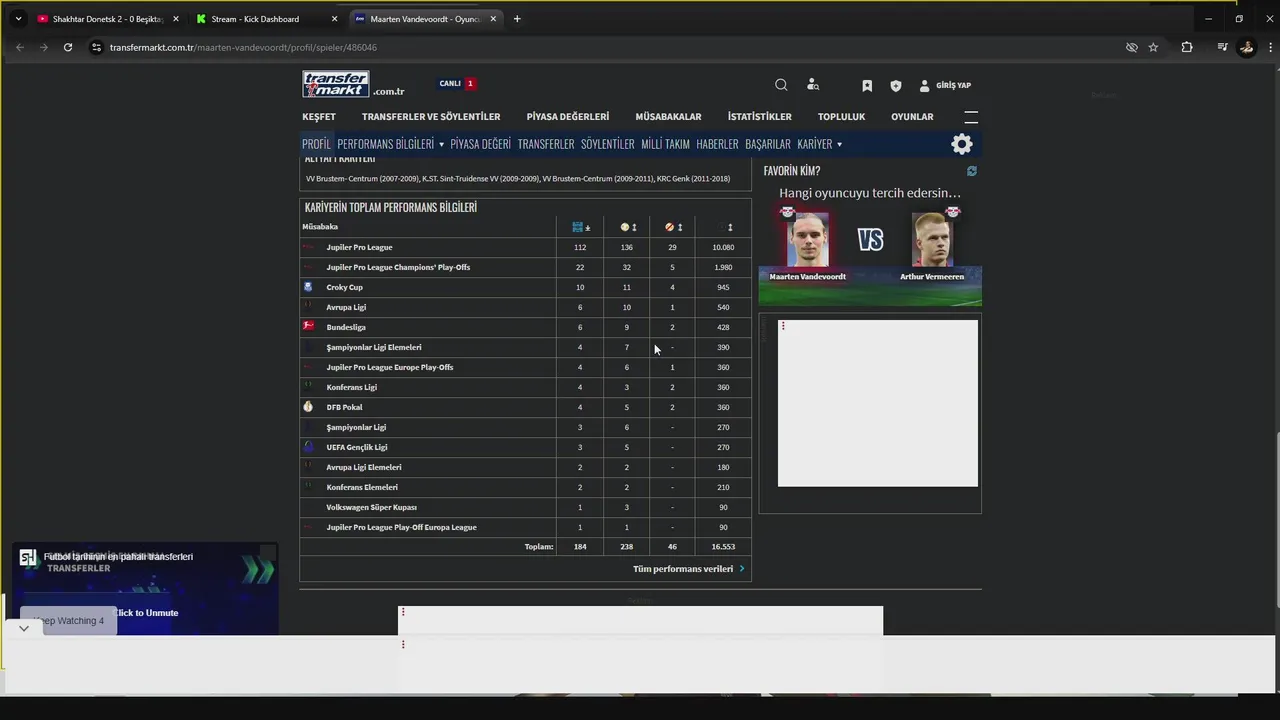This screenshot has width=1280, height=720.
Task: Open the İSTATİSTİKLER menu
Action: 760,117
